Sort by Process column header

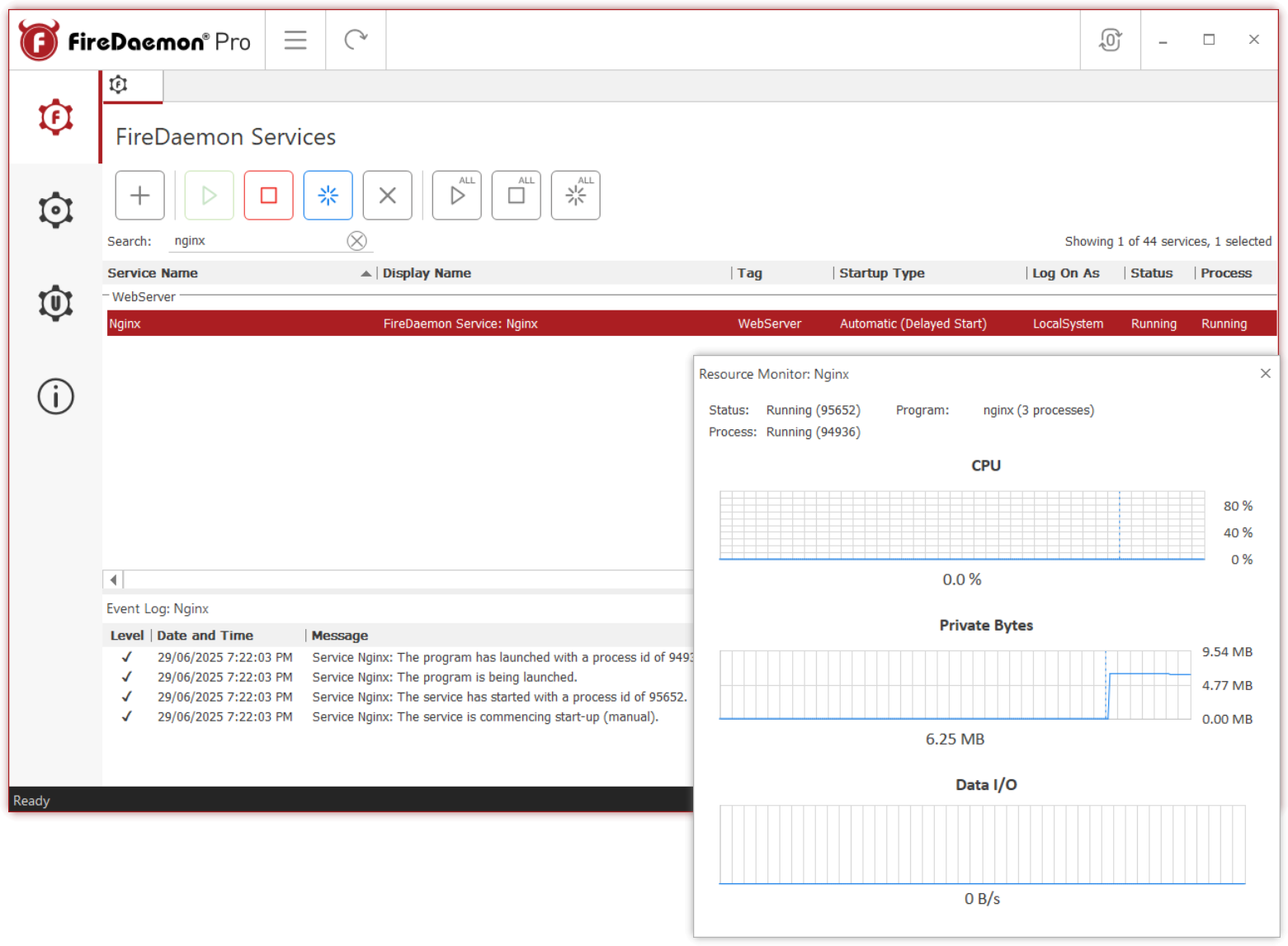1235,273
